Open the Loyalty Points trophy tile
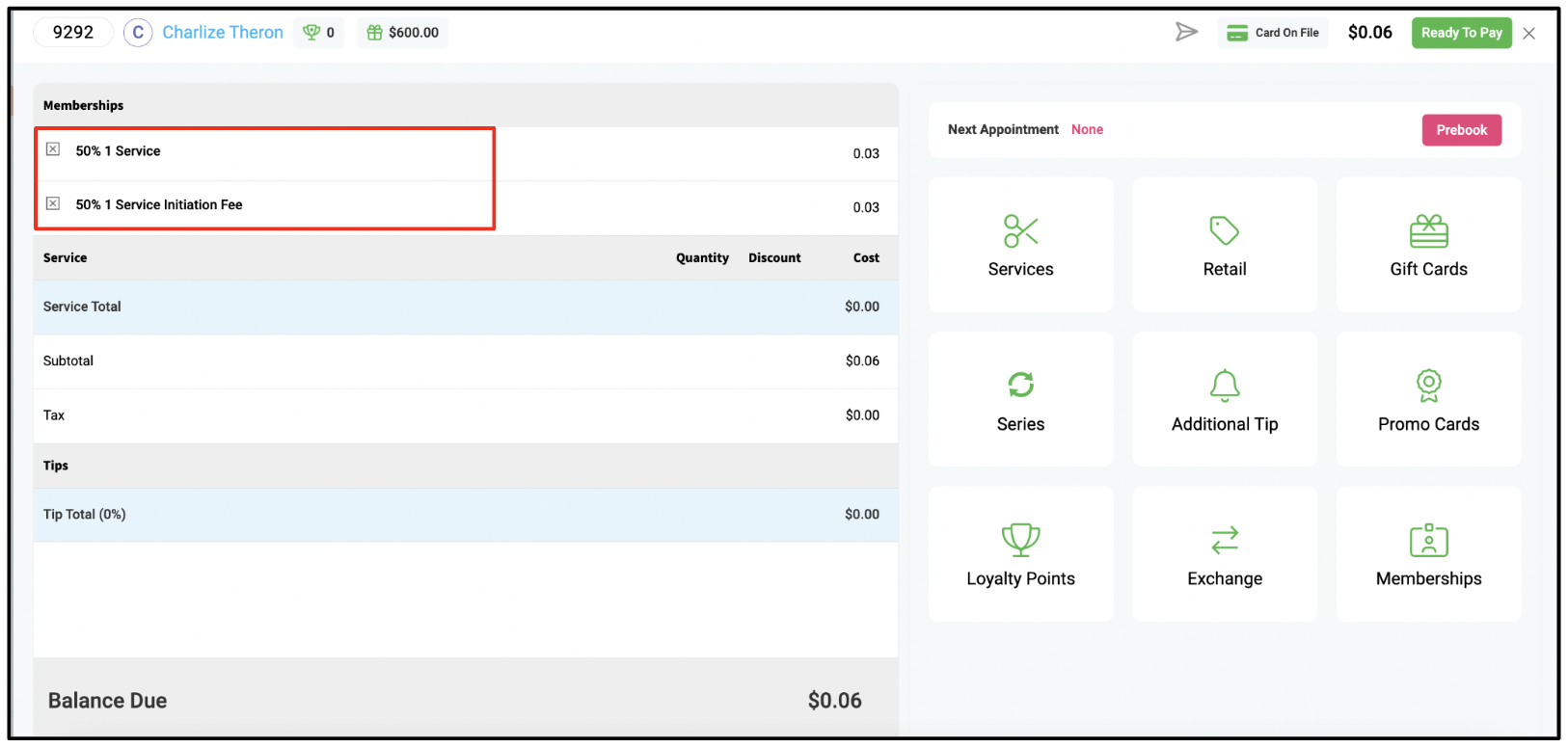 tap(1020, 554)
